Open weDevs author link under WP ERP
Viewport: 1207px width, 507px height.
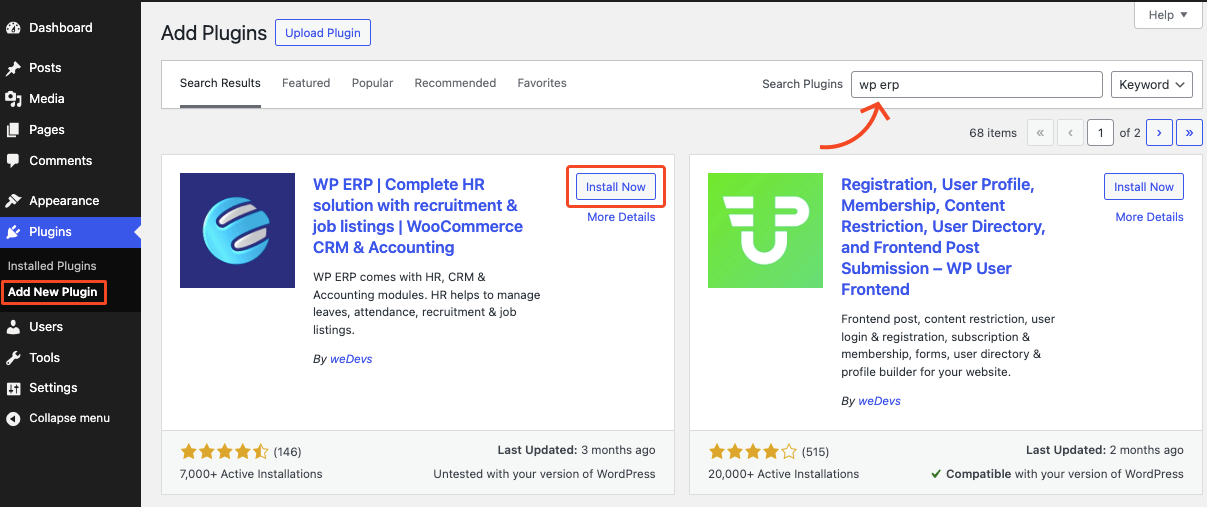(x=351, y=359)
